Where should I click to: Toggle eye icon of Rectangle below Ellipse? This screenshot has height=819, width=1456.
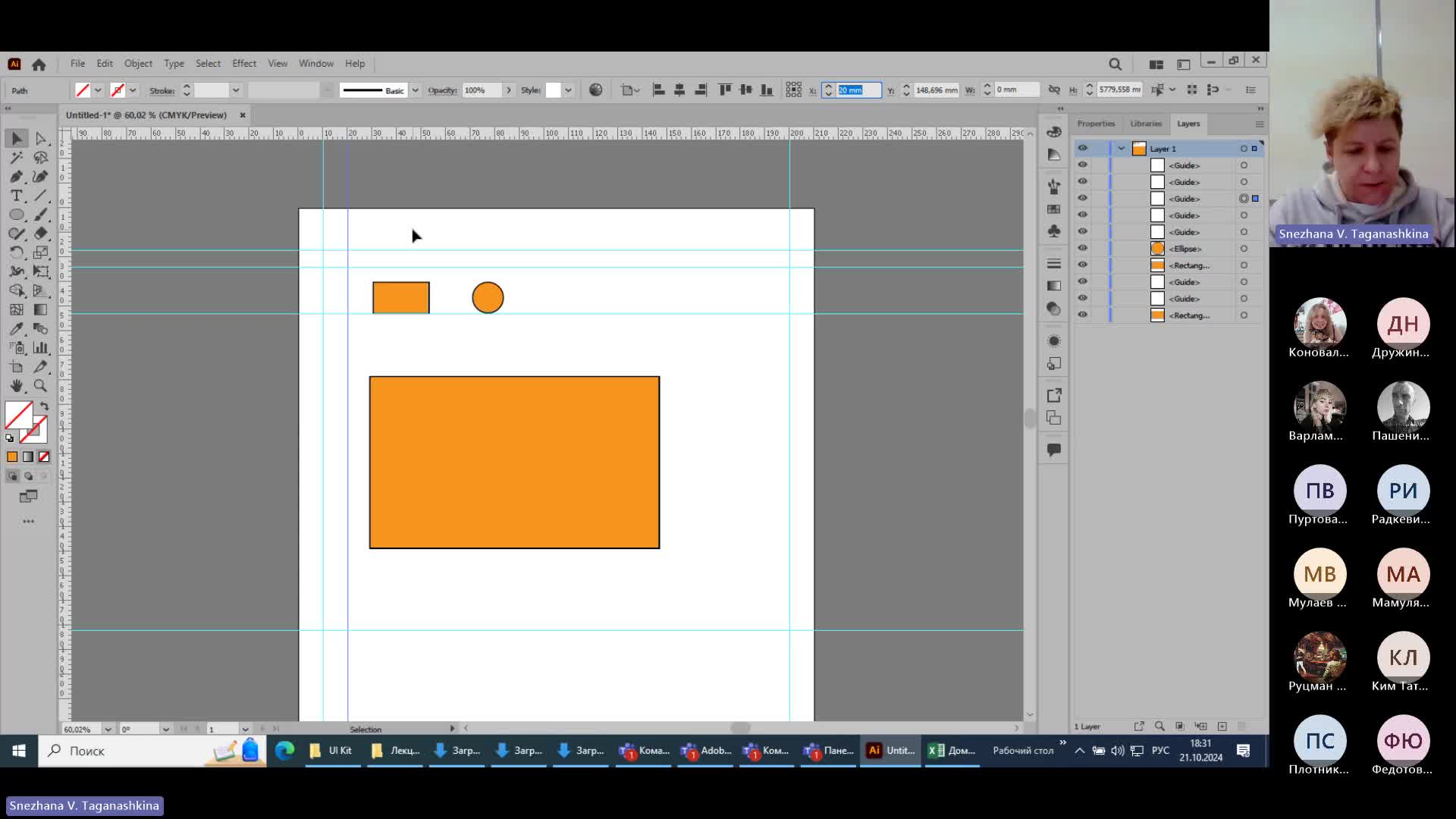coord(1082,265)
